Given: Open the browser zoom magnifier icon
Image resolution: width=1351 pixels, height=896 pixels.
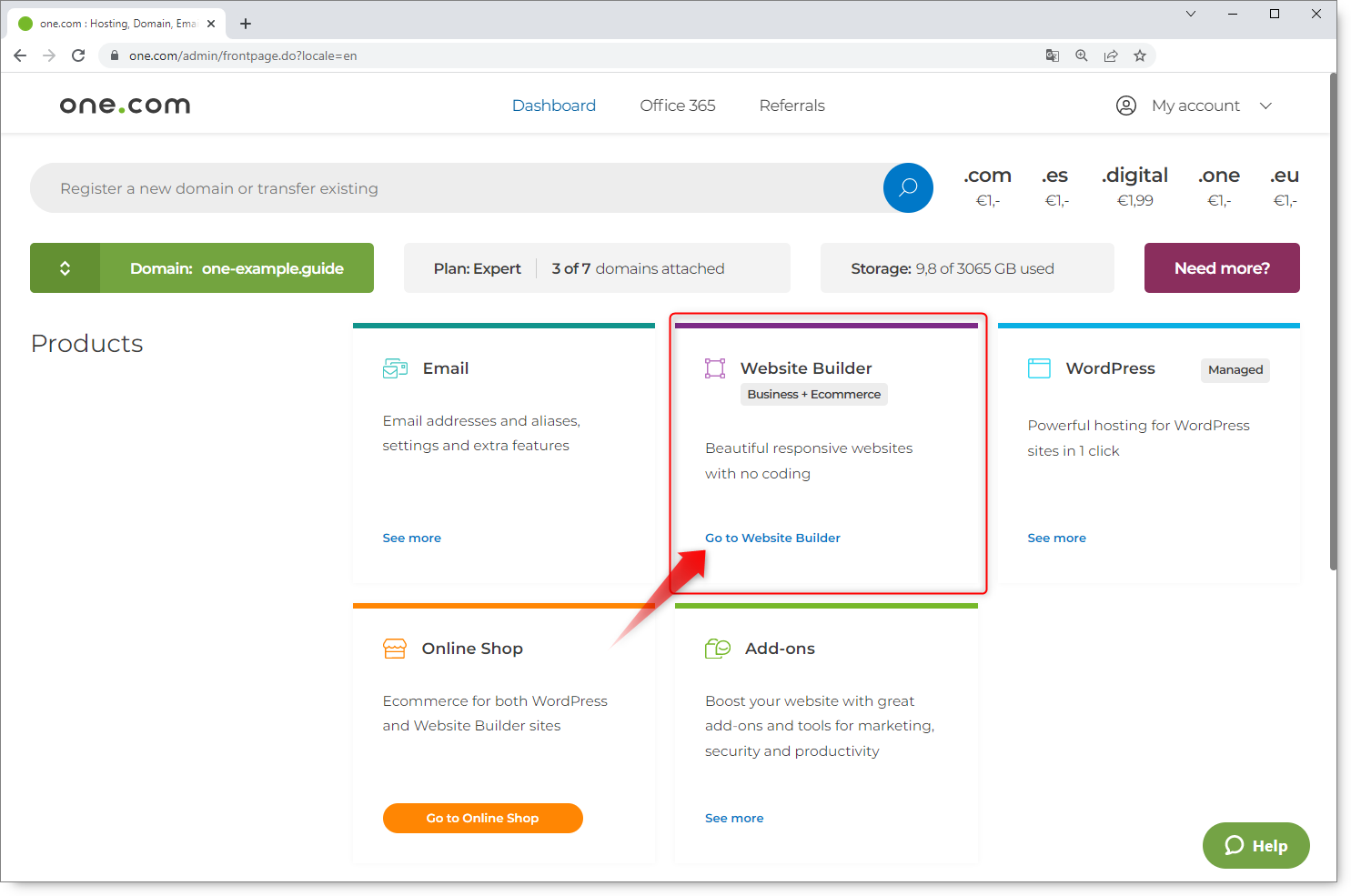Looking at the screenshot, I should pos(1082,55).
